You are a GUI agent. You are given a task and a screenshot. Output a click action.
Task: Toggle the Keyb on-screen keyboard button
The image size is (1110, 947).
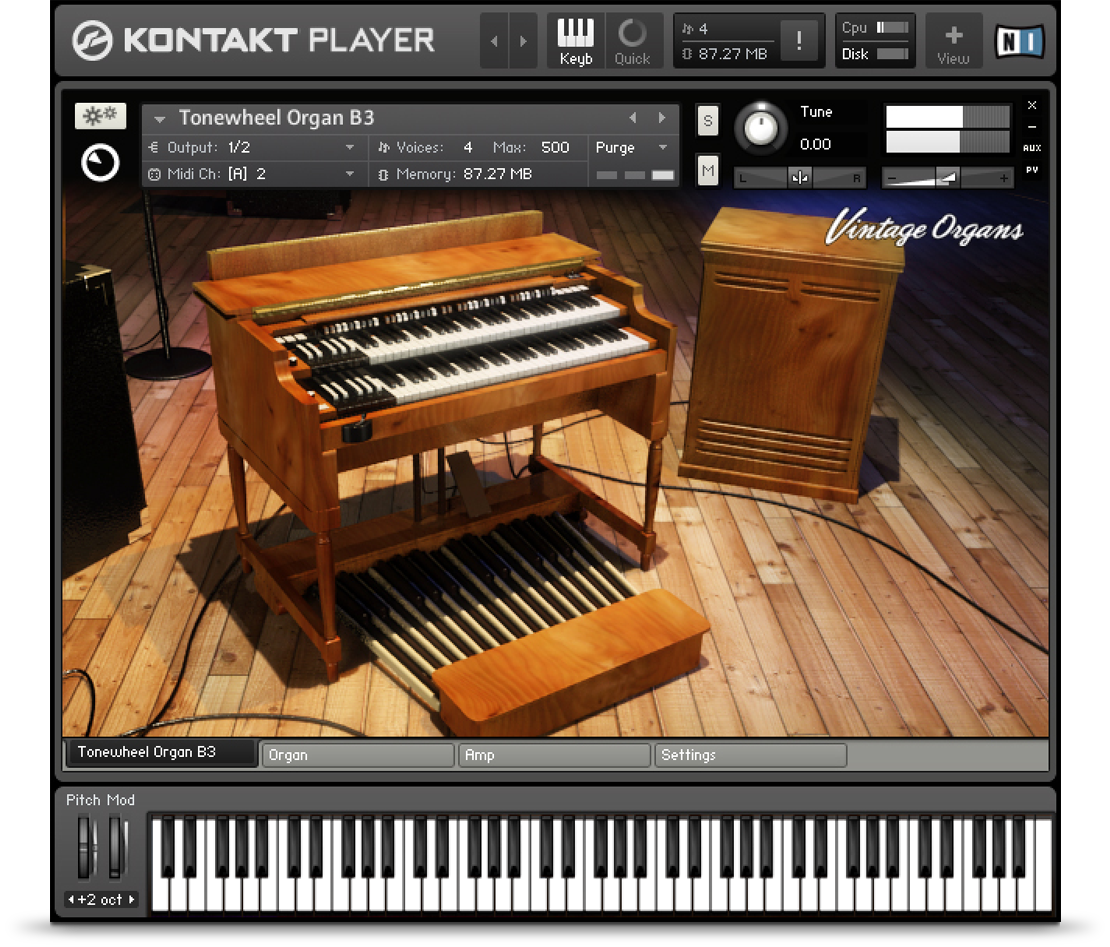[x=576, y=41]
